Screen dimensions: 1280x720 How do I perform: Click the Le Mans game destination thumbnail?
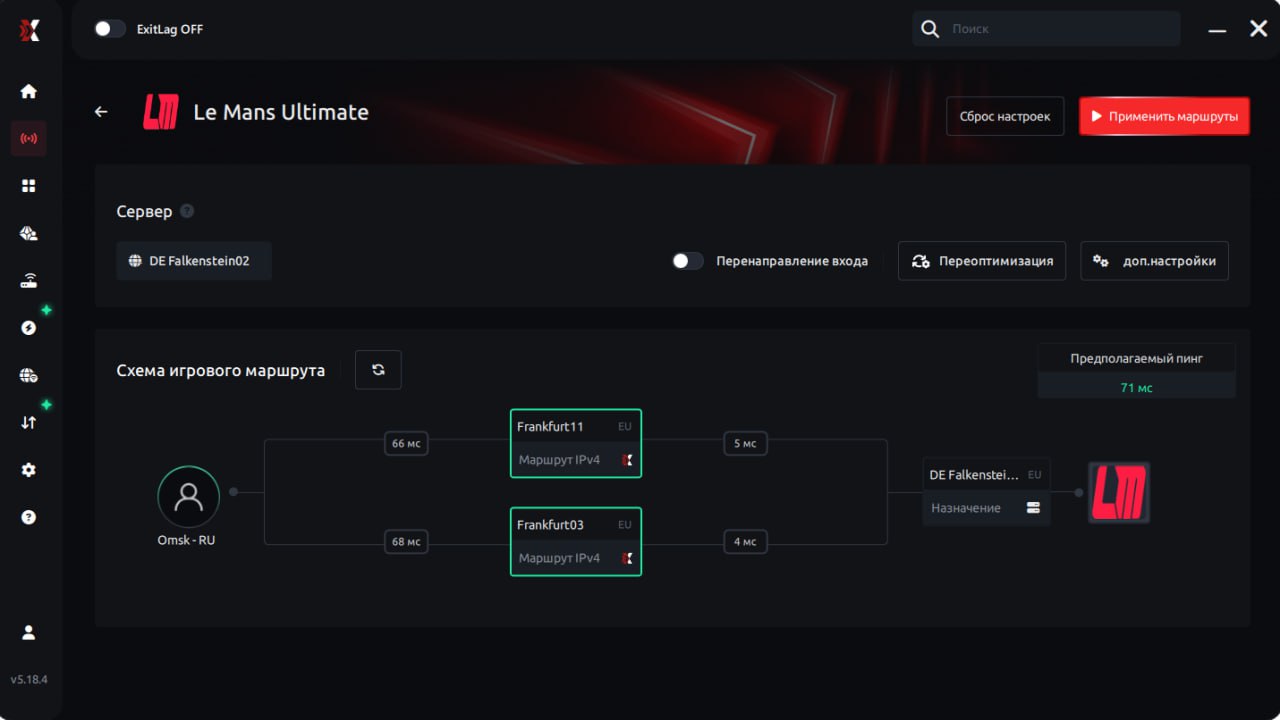pyautogui.click(x=1119, y=492)
